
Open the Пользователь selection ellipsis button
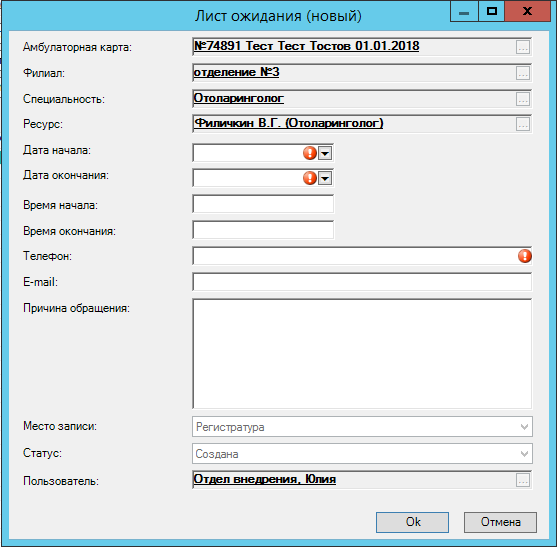click(x=523, y=480)
